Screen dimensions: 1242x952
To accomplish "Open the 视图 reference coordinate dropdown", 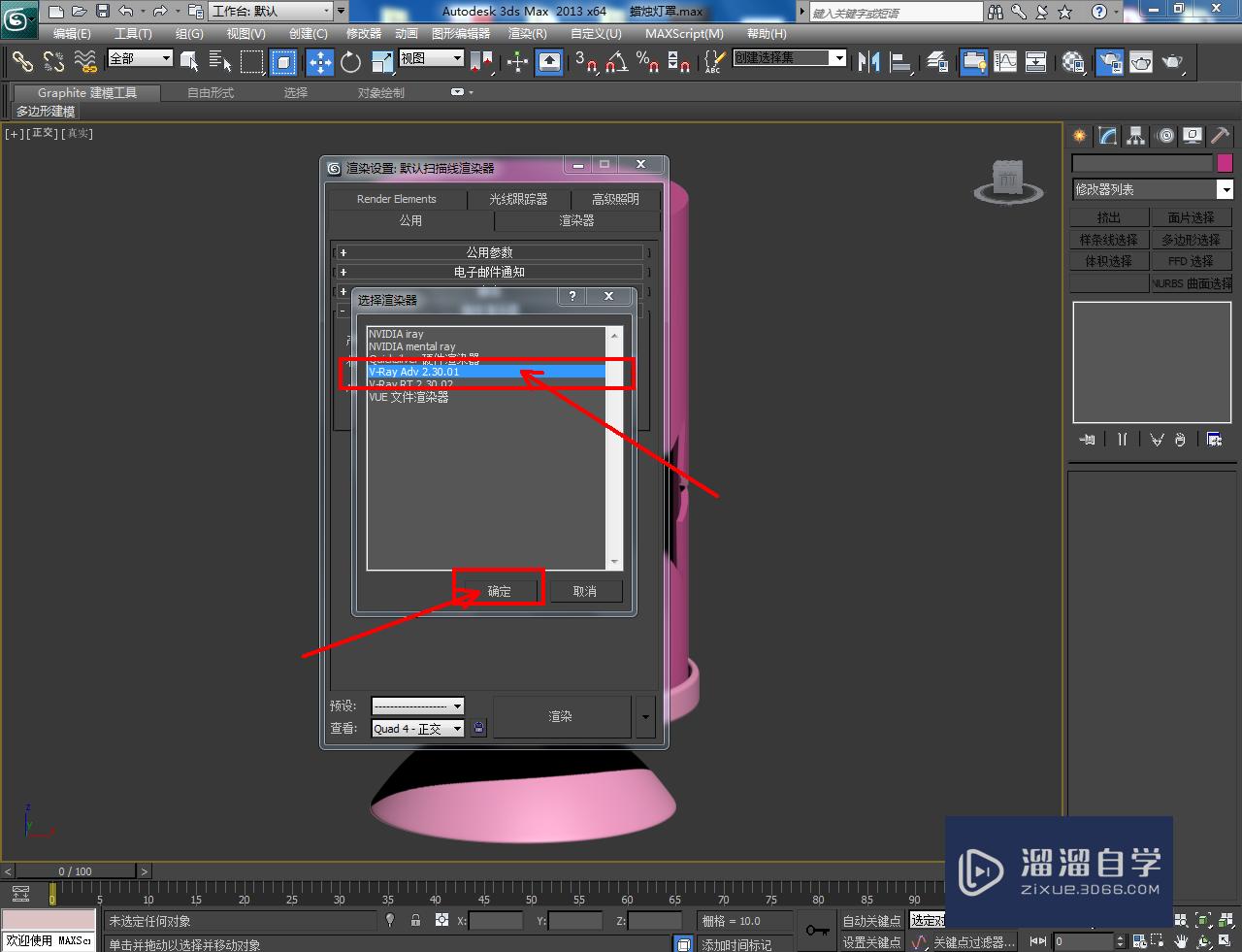I will tap(431, 58).
